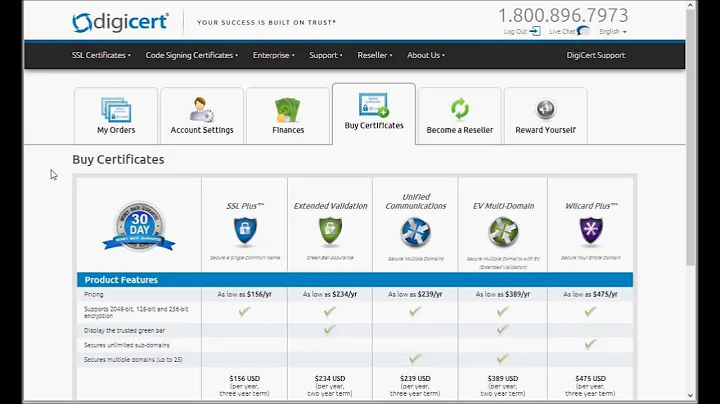Click the '$234 USD' term price
720x404 pixels.
click(330, 378)
